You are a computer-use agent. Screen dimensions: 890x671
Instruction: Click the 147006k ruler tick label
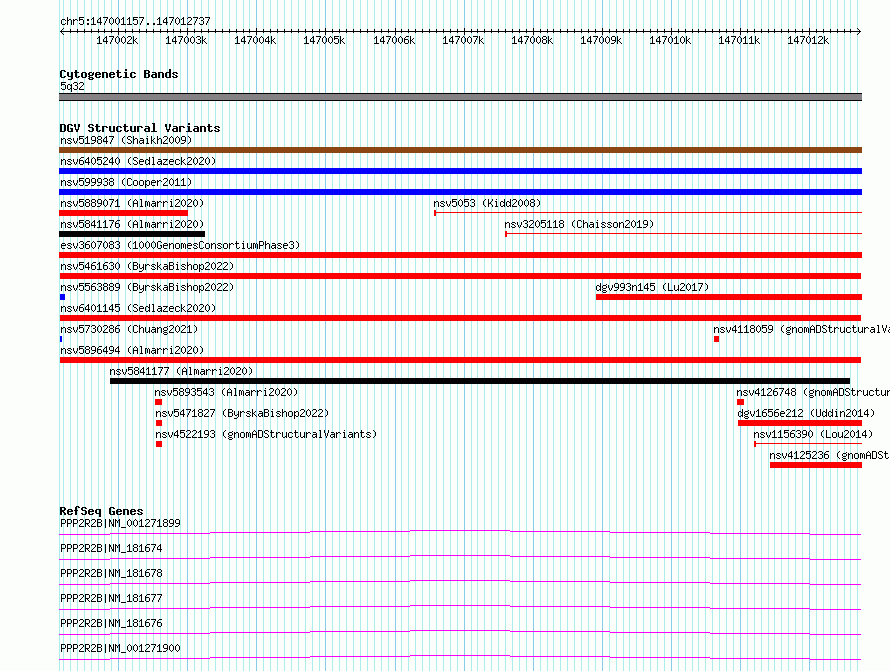(x=394, y=40)
